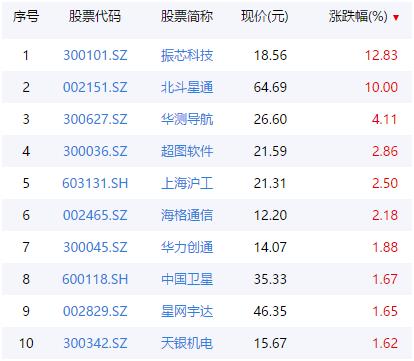Viewport: 414px width, 361px height.
Task: Select the change value 4.11
Action: click(385, 119)
